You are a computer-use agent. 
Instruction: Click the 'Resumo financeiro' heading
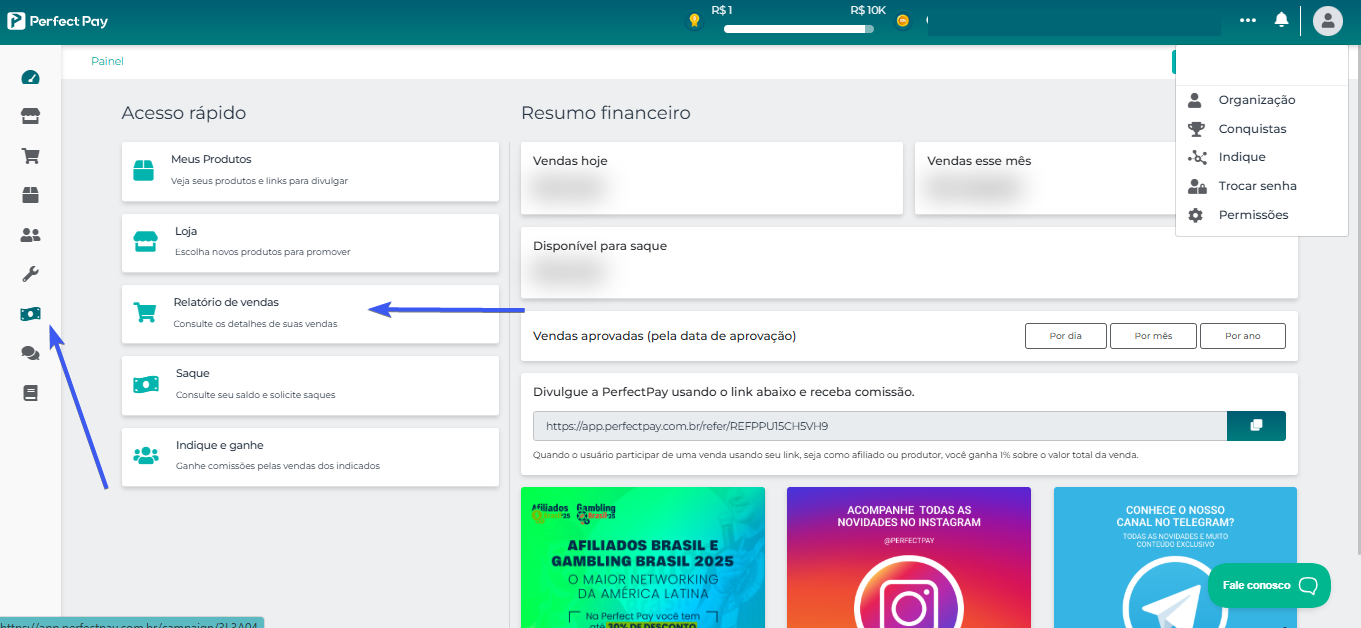pyautogui.click(x=606, y=113)
